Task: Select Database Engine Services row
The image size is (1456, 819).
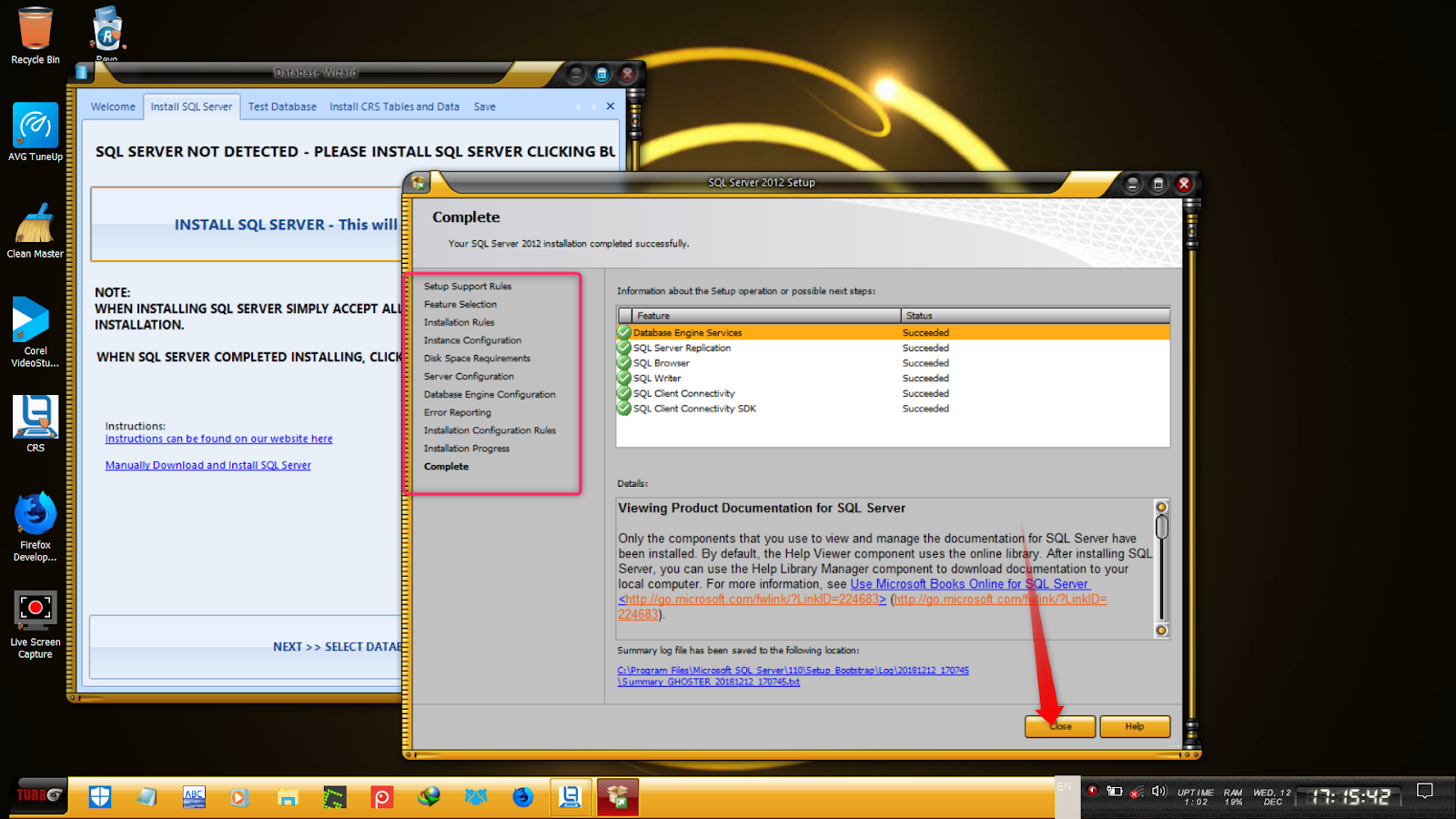Action: pos(893,333)
